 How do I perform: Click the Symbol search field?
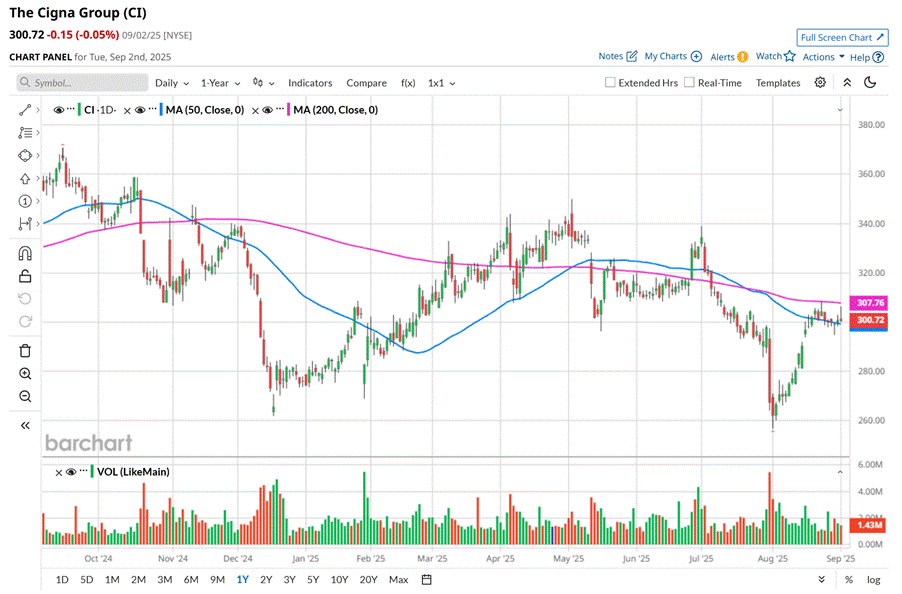(82, 83)
